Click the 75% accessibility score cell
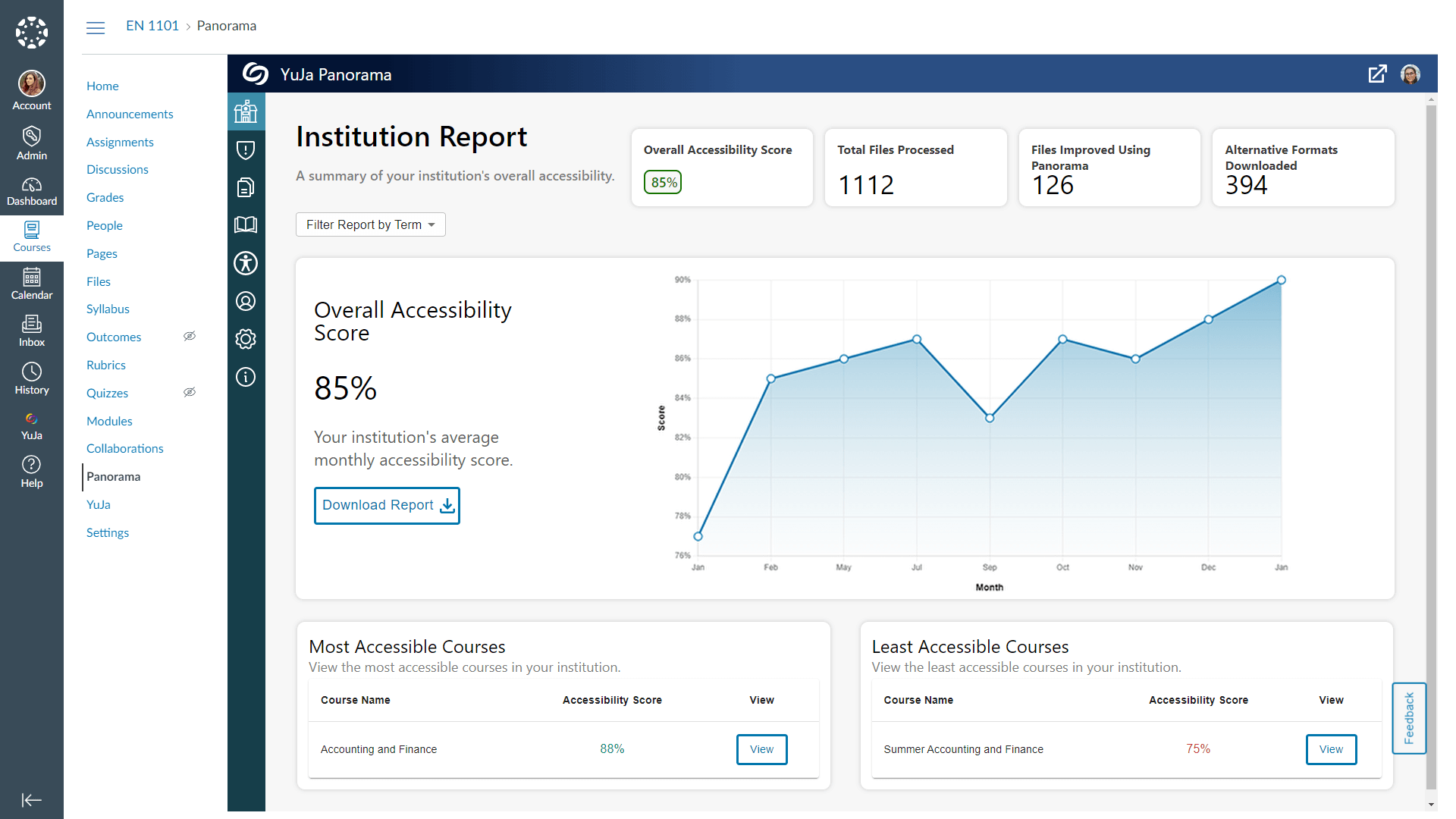The height and width of the screenshot is (819, 1456). click(x=1198, y=748)
